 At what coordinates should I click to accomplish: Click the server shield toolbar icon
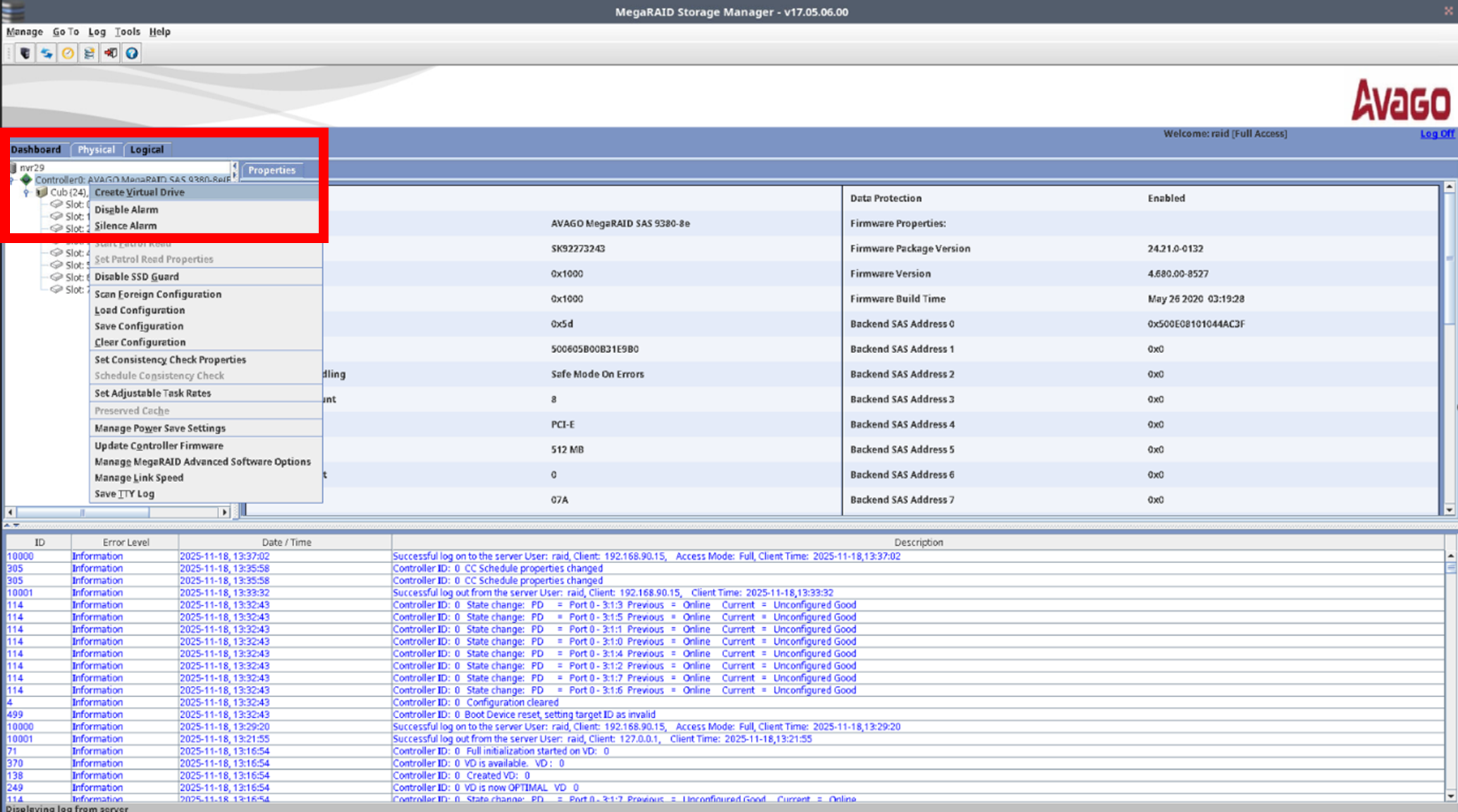25,53
